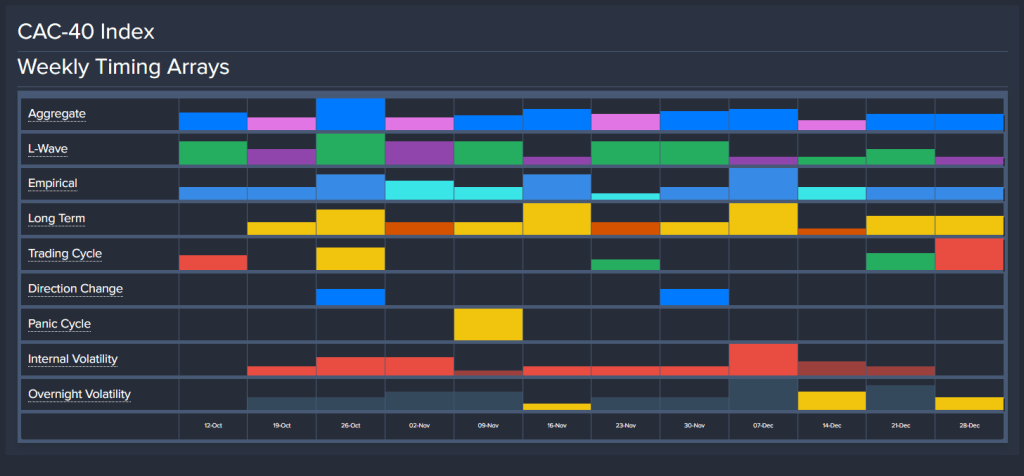Click the green L-Wave bar for 12-Oct
The width and height of the screenshot is (1024, 476).
tap(213, 153)
